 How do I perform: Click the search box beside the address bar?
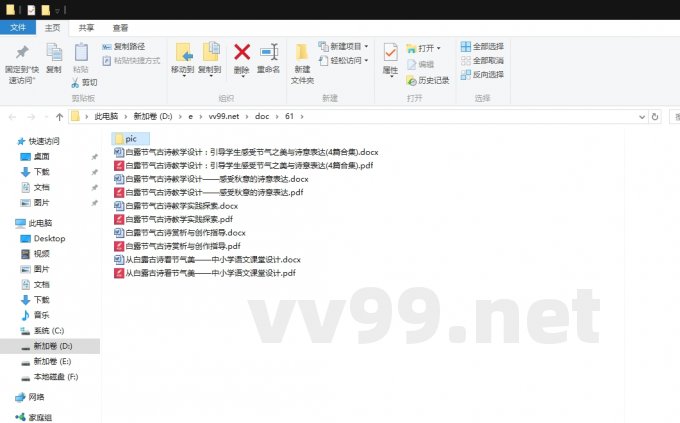coord(675,117)
